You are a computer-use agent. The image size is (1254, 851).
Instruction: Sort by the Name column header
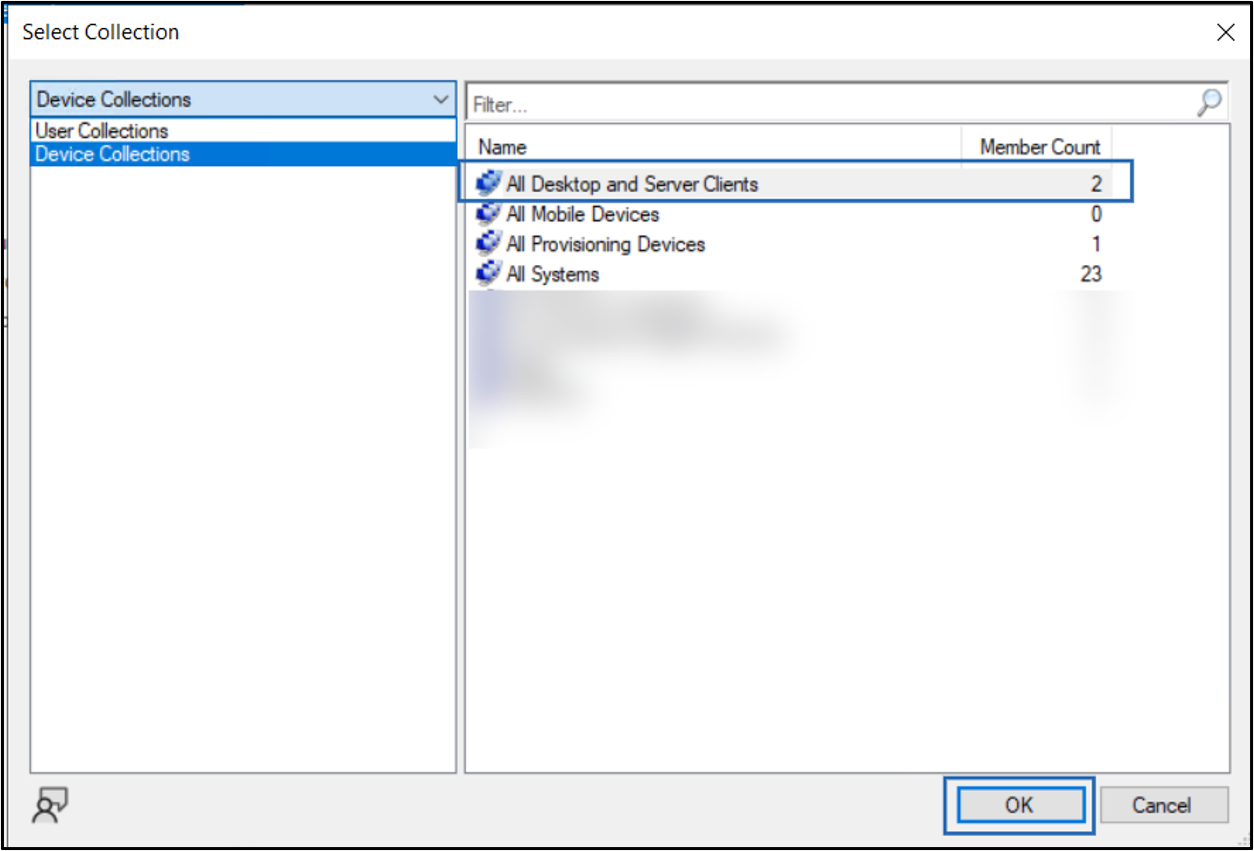point(714,147)
